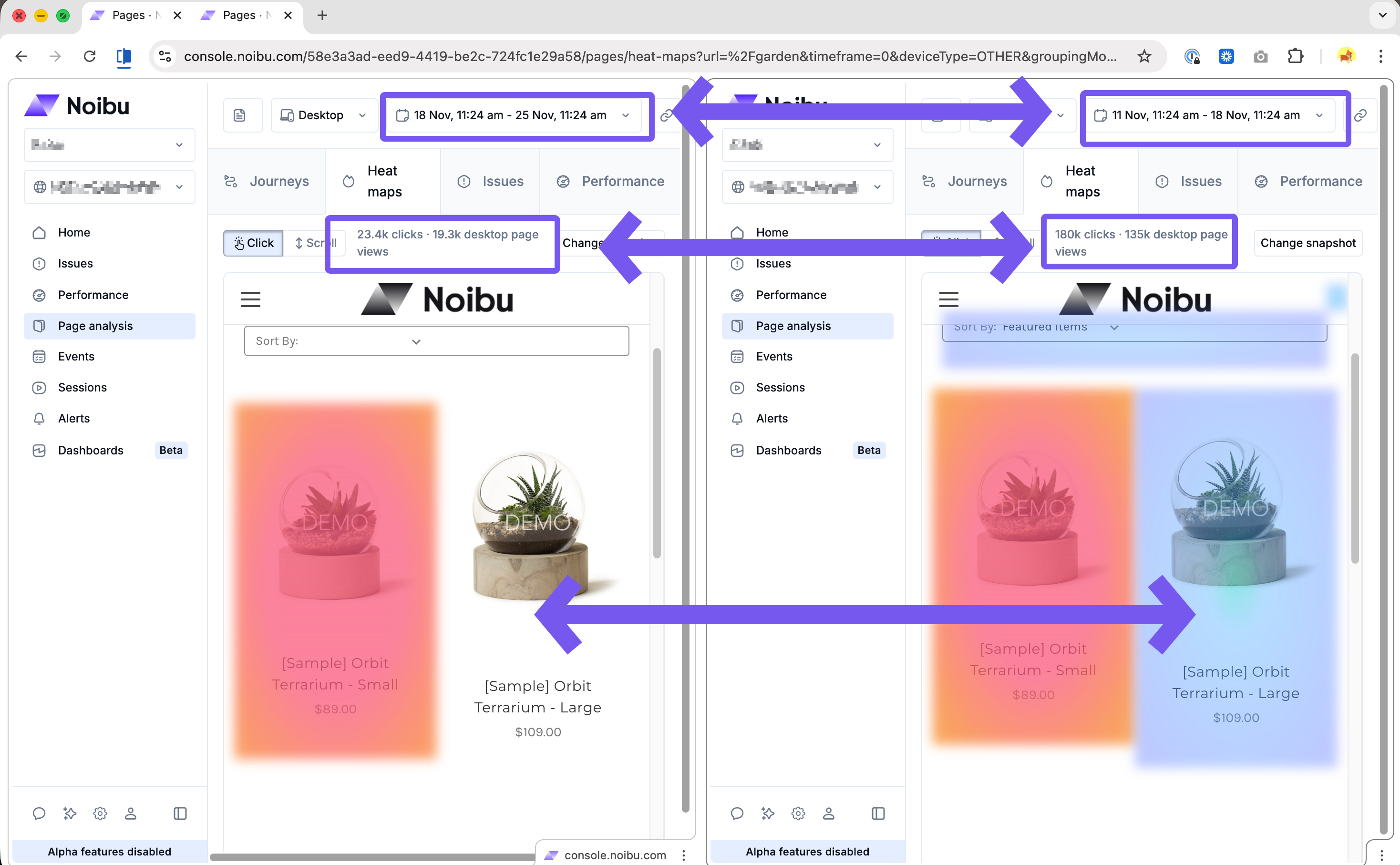This screenshot has height=865, width=1400.
Task: Open settings gear in left console footer
Action: tap(100, 813)
